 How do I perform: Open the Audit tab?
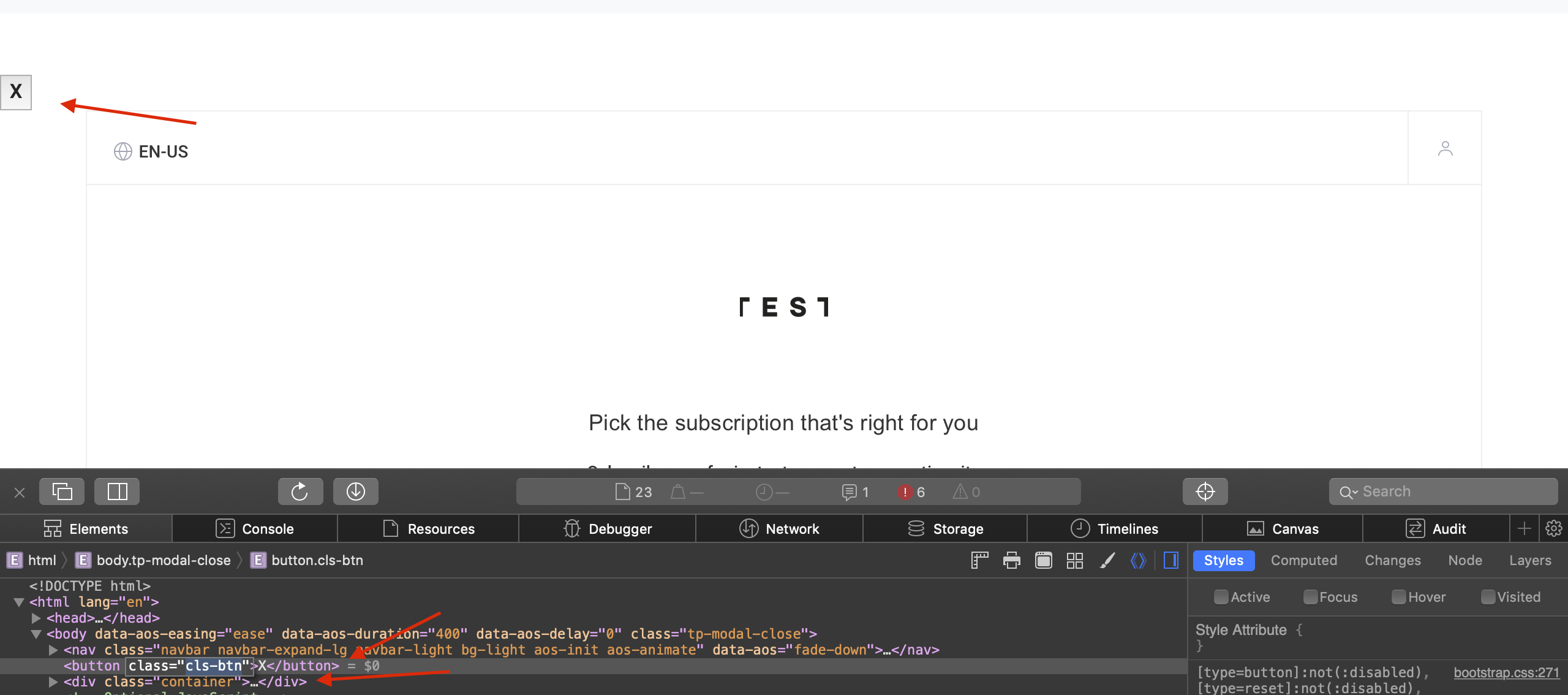pyautogui.click(x=1436, y=528)
